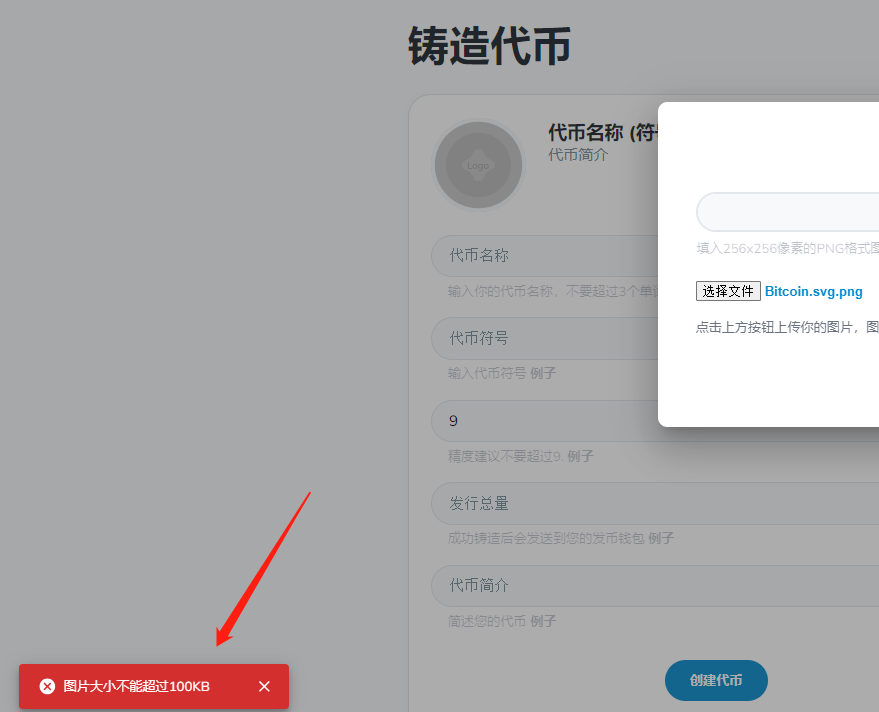Click the 选择文件 file chooser button

(x=728, y=291)
